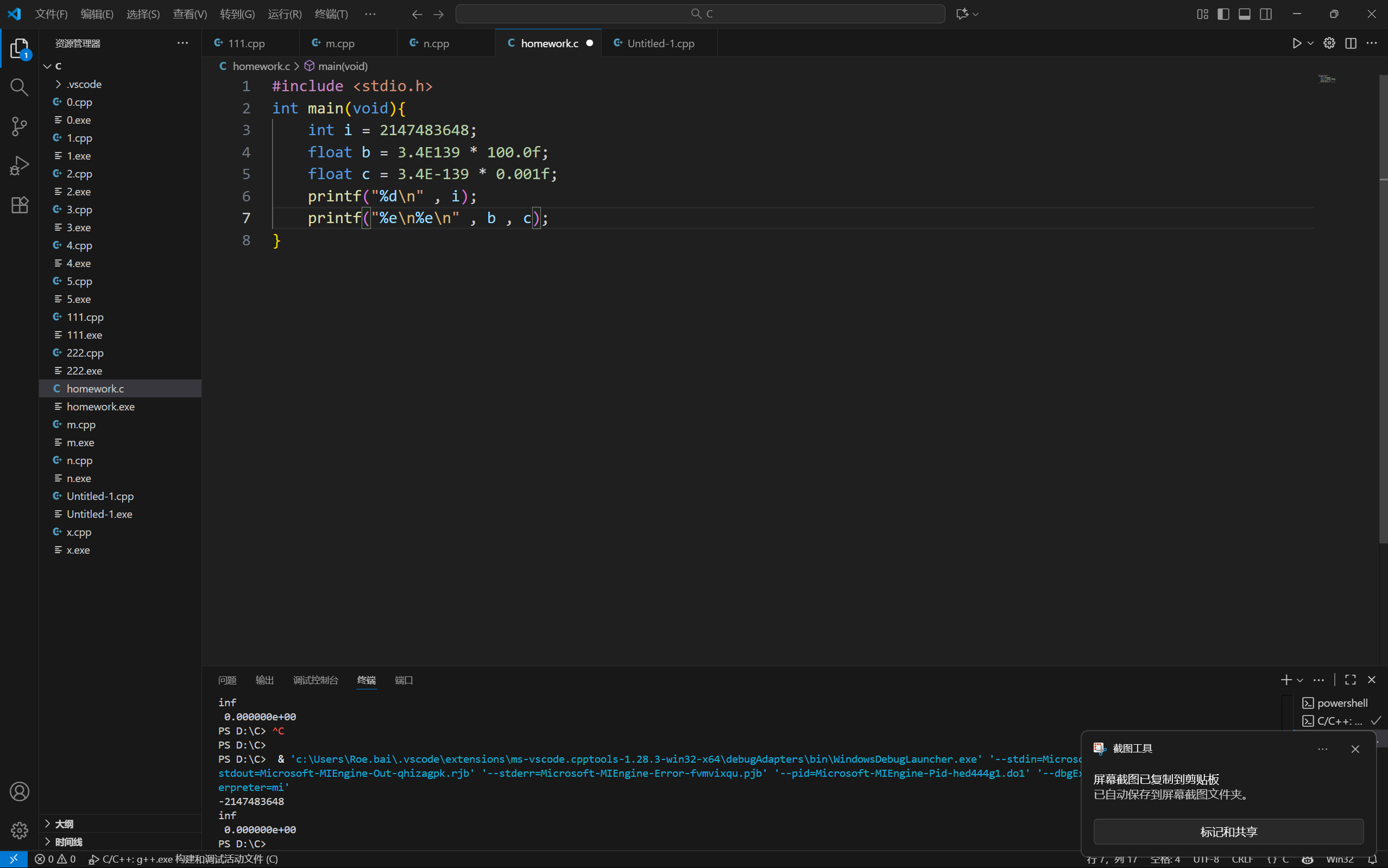
Task: Click the Accounts icon in activity bar
Action: pyautogui.click(x=19, y=791)
